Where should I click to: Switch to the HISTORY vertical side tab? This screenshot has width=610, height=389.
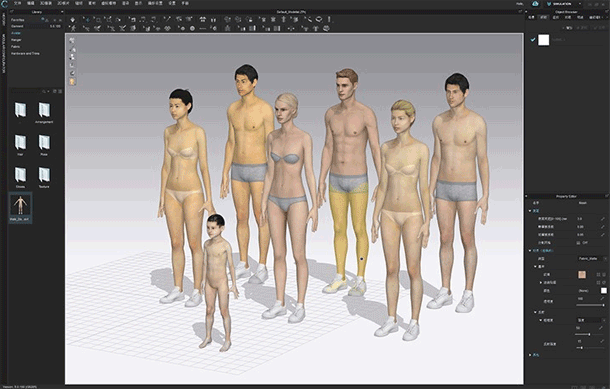pyautogui.click(x=4, y=19)
